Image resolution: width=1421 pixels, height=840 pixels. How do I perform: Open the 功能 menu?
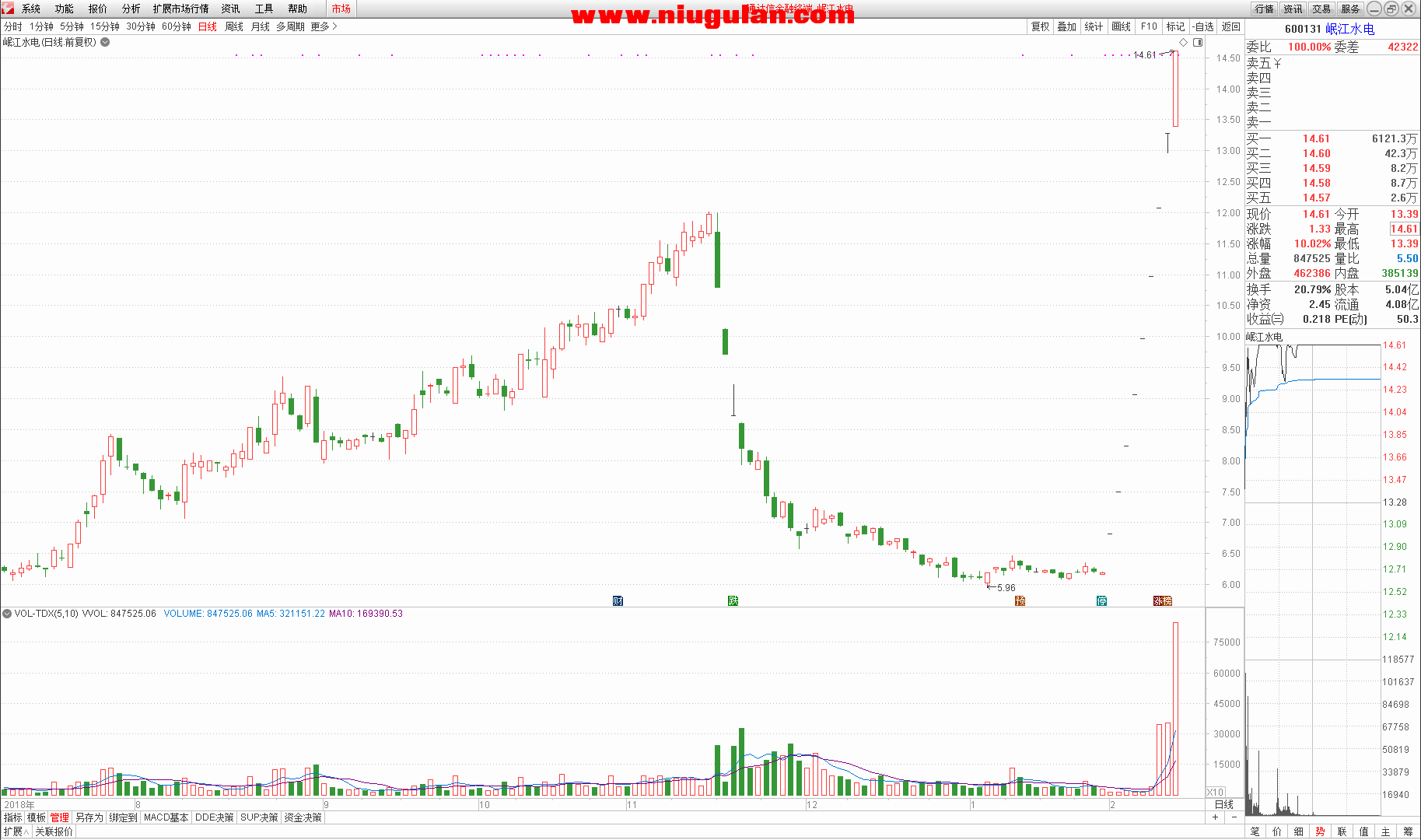[65, 9]
